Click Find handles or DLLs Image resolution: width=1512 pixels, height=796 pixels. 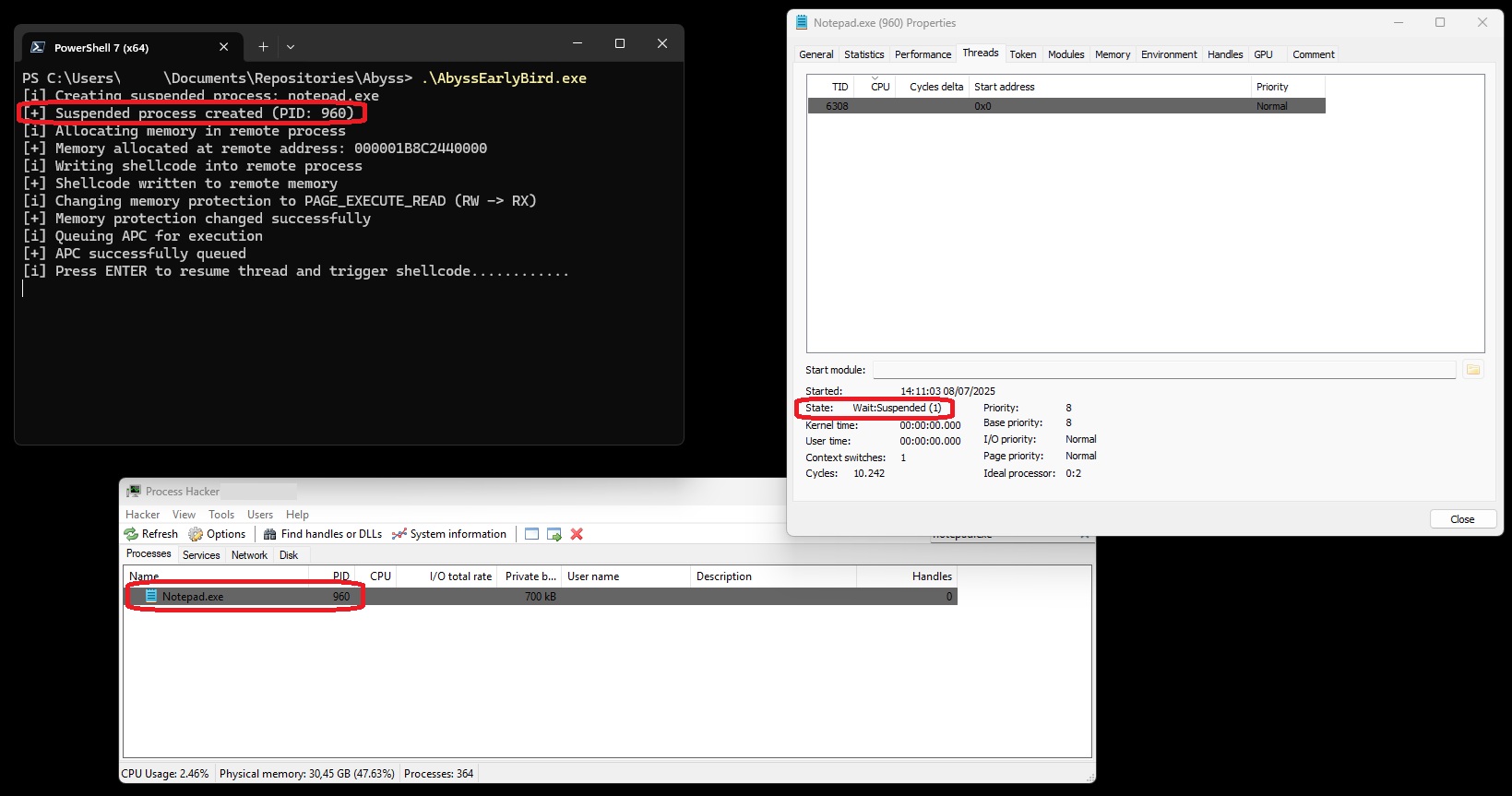pos(323,534)
